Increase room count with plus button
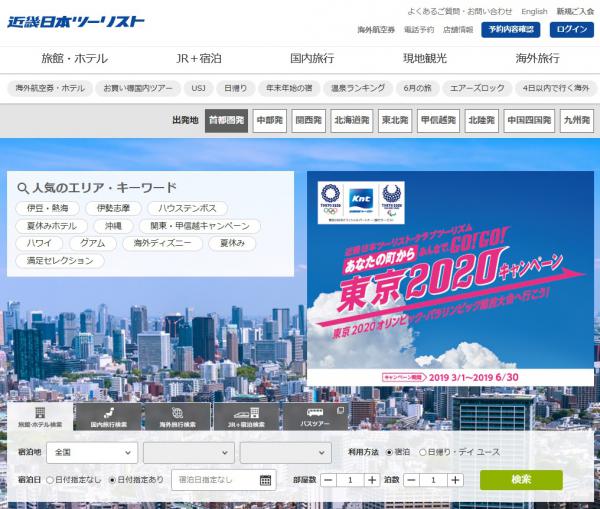600x509 pixels. 372,480
